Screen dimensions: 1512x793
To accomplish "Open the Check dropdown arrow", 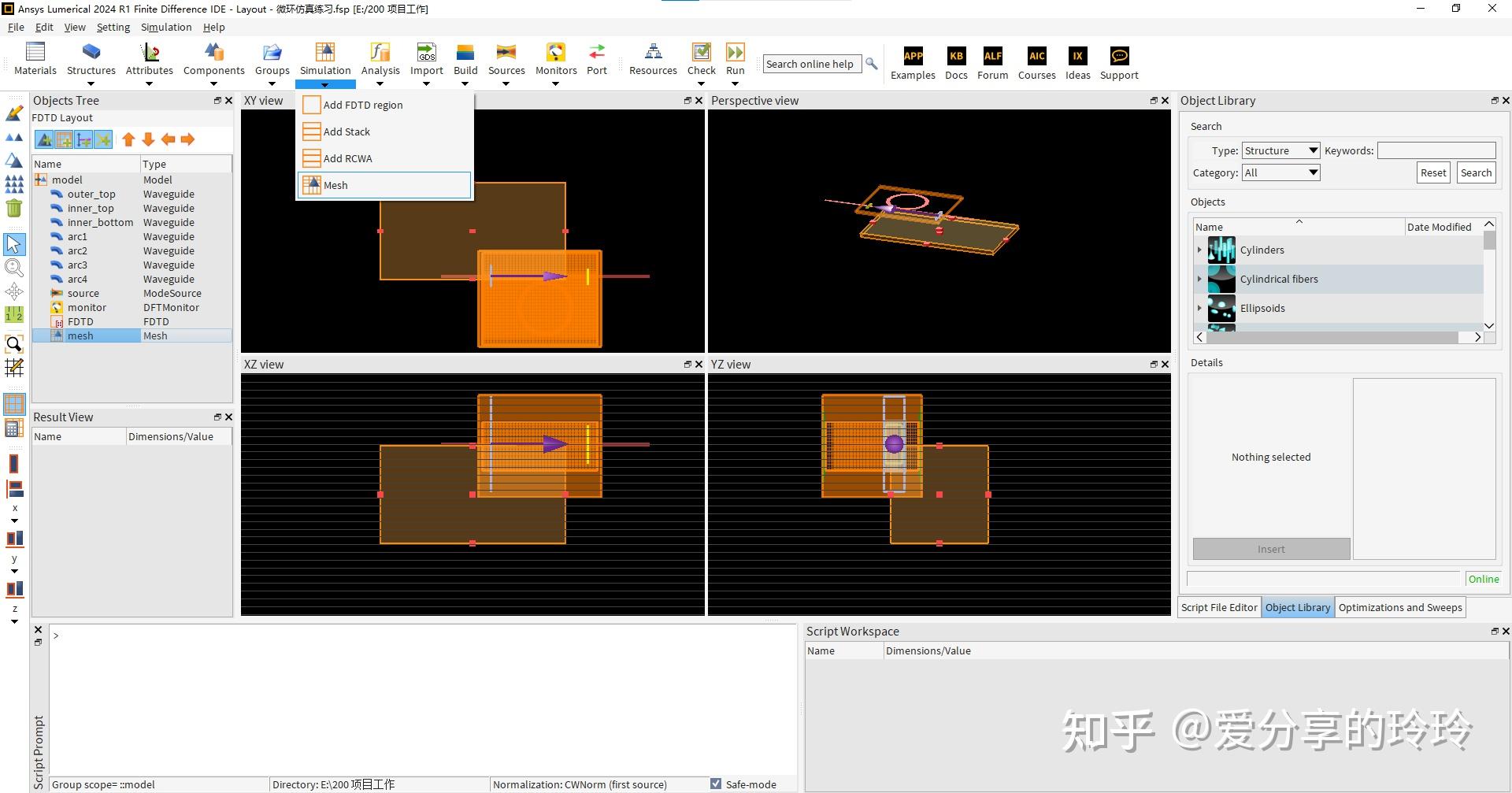I will click(x=701, y=83).
